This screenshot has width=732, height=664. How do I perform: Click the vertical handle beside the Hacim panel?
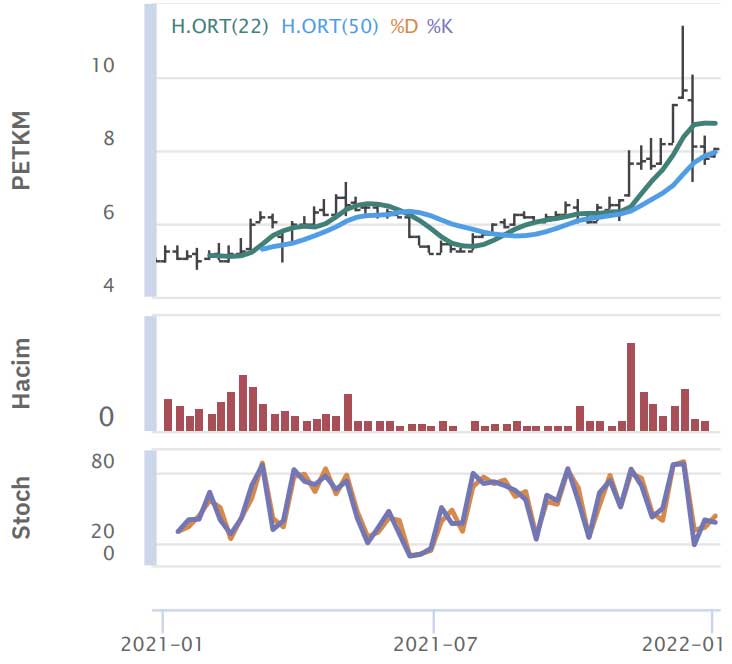(150, 374)
